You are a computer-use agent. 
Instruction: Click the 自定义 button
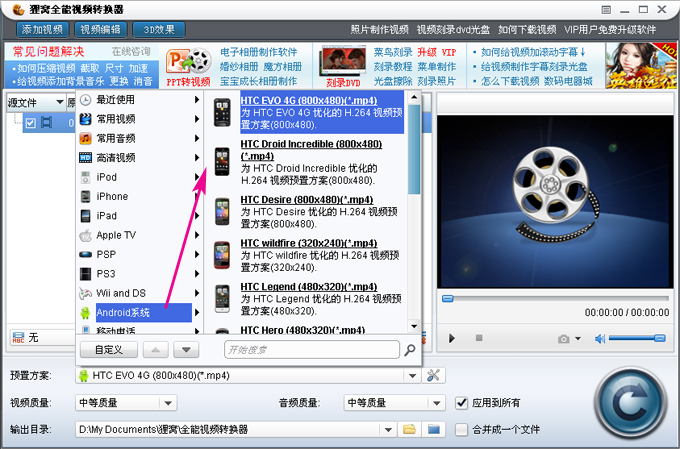click(109, 350)
